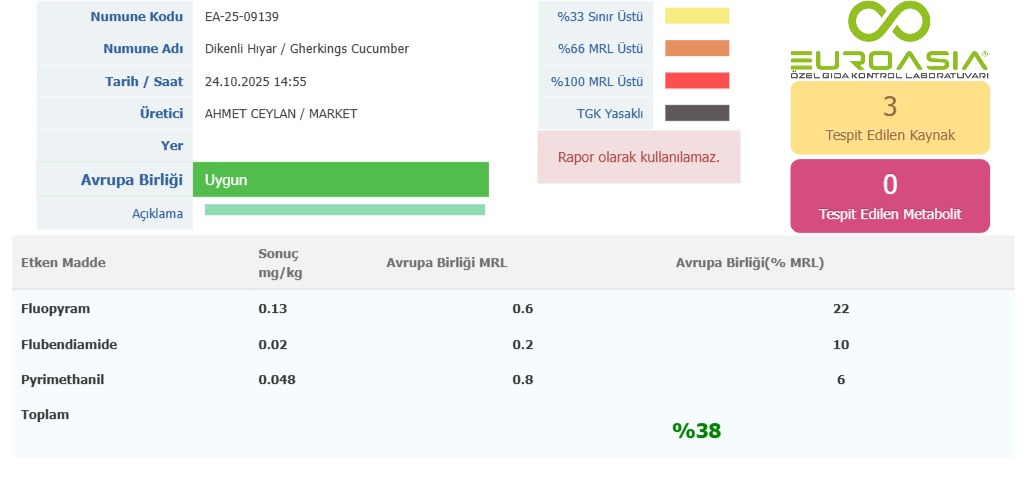Click the dark gray TGK Yasaklı swatch

(697, 113)
